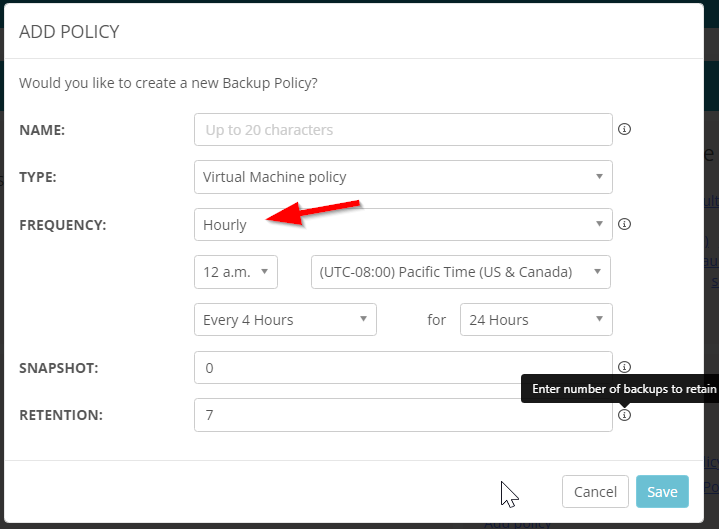719x529 pixels.
Task: Click the info icon next to Frequency dropdown
Action: 625,224
